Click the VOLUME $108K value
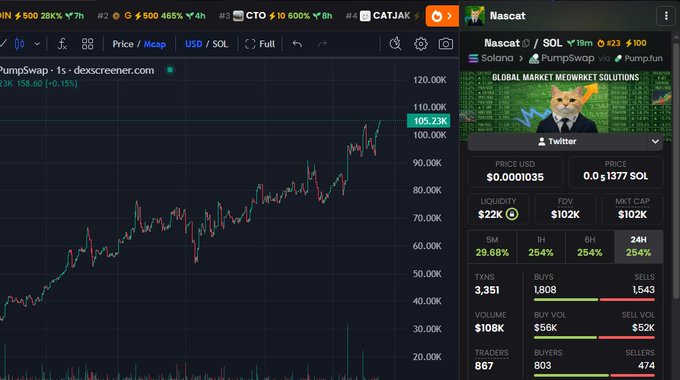 point(489,328)
